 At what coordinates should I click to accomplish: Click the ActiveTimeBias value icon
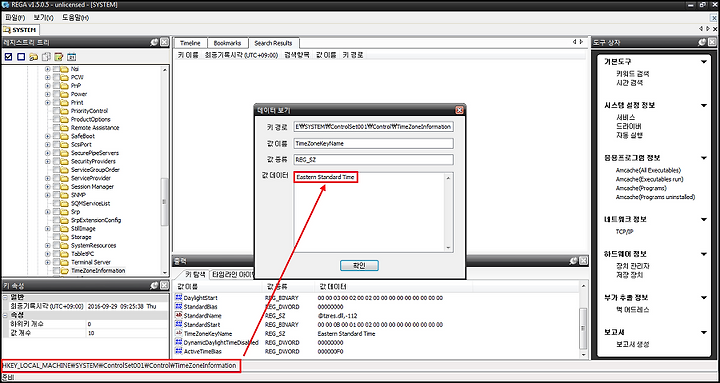pyautogui.click(x=179, y=351)
